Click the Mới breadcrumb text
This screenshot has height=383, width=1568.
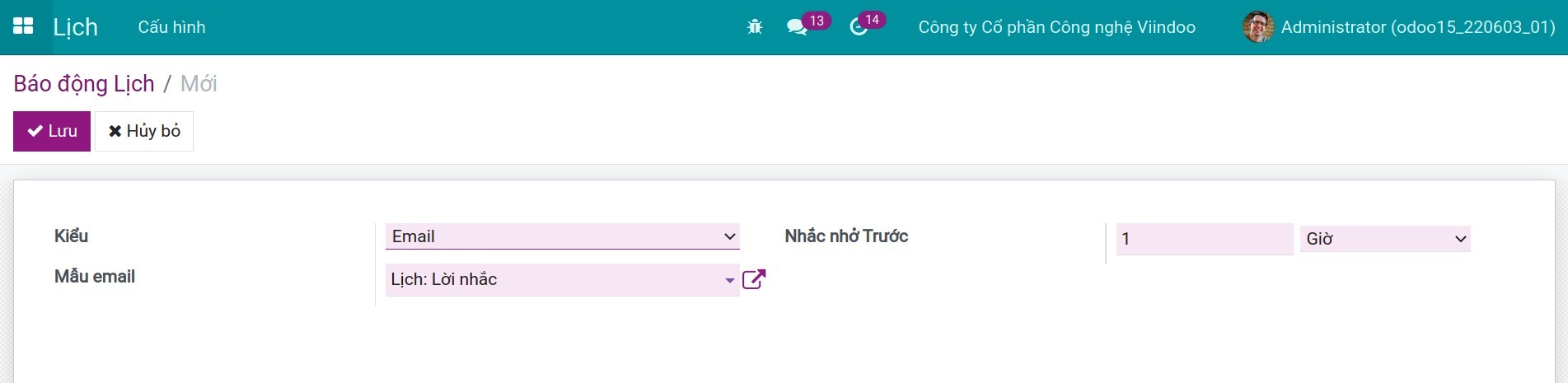coord(199,83)
